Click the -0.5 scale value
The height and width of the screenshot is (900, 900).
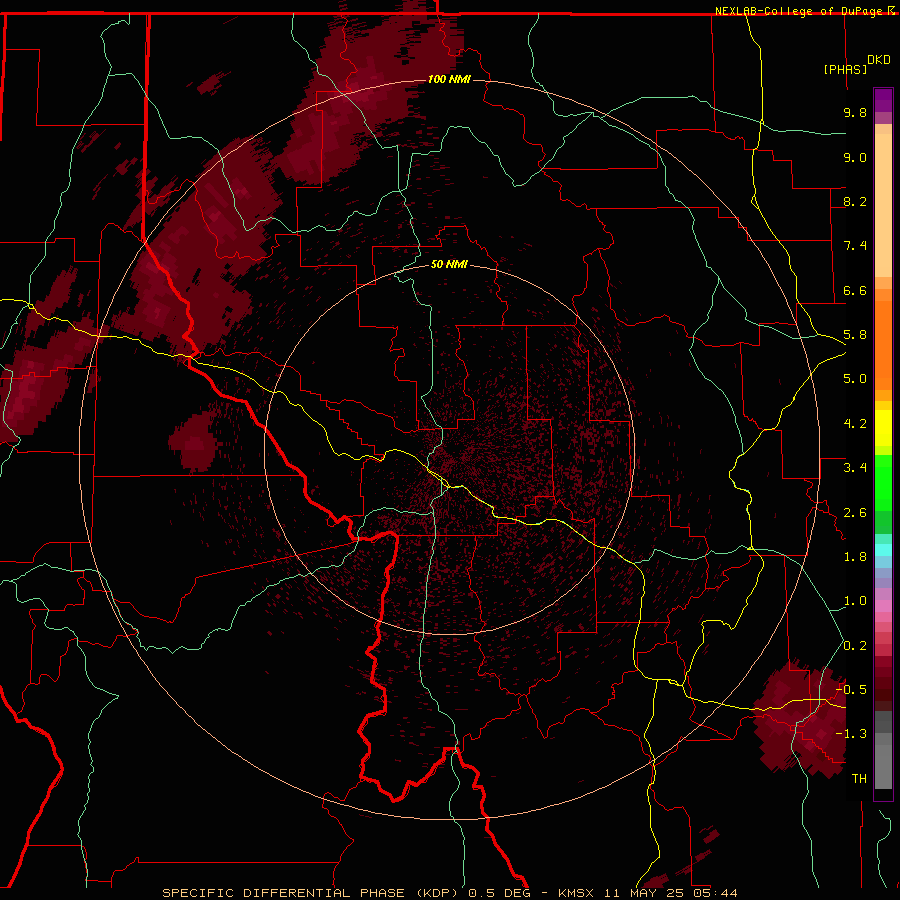(x=851, y=690)
